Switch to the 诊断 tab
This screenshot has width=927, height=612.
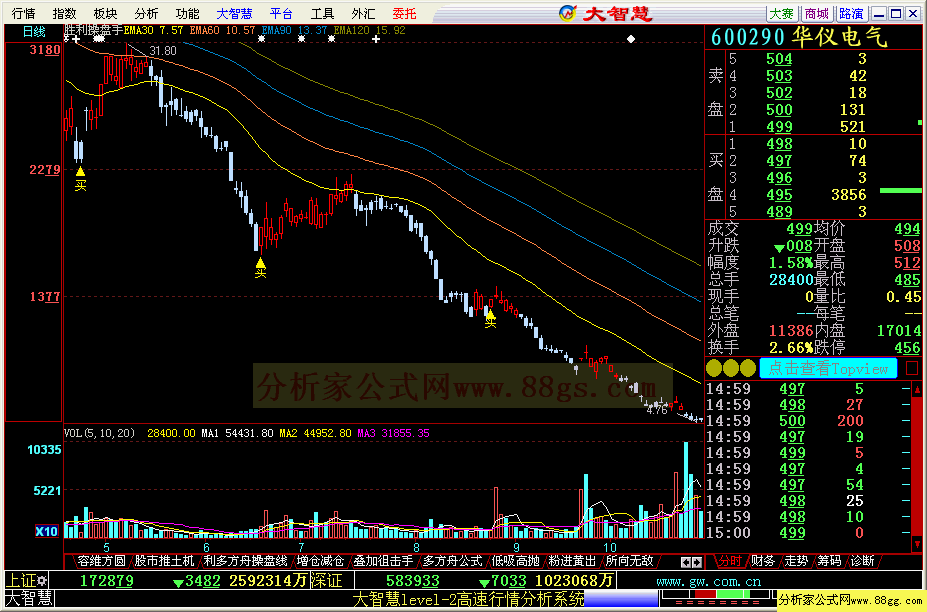(862, 561)
